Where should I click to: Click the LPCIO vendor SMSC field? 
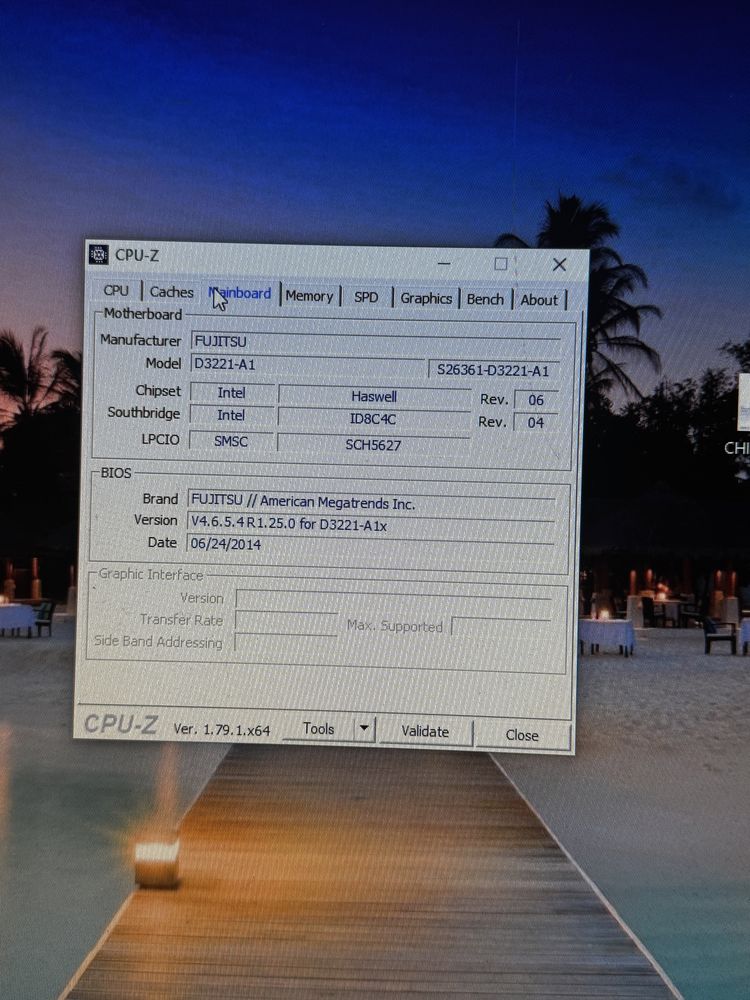[x=231, y=441]
